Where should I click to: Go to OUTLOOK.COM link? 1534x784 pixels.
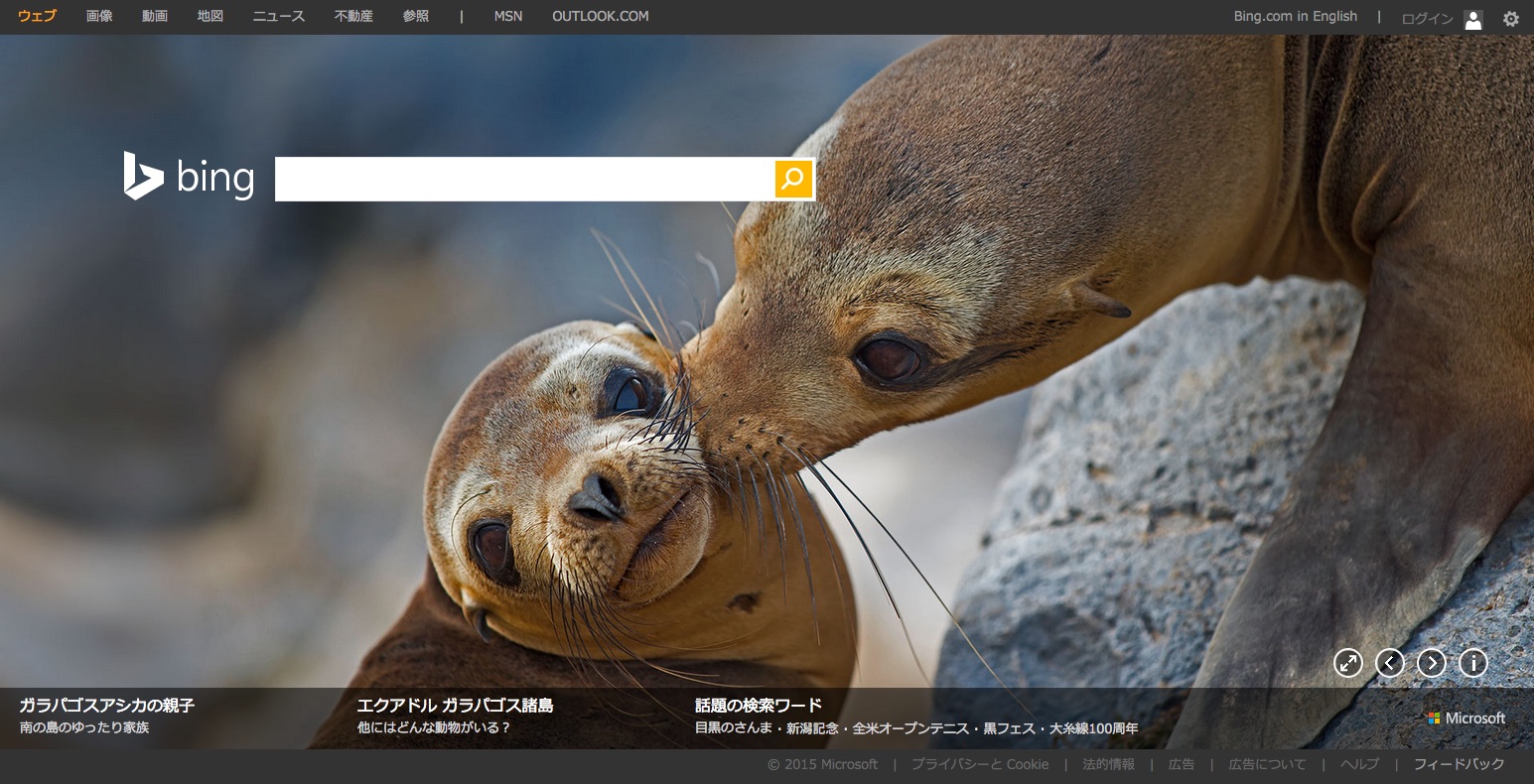[600, 17]
